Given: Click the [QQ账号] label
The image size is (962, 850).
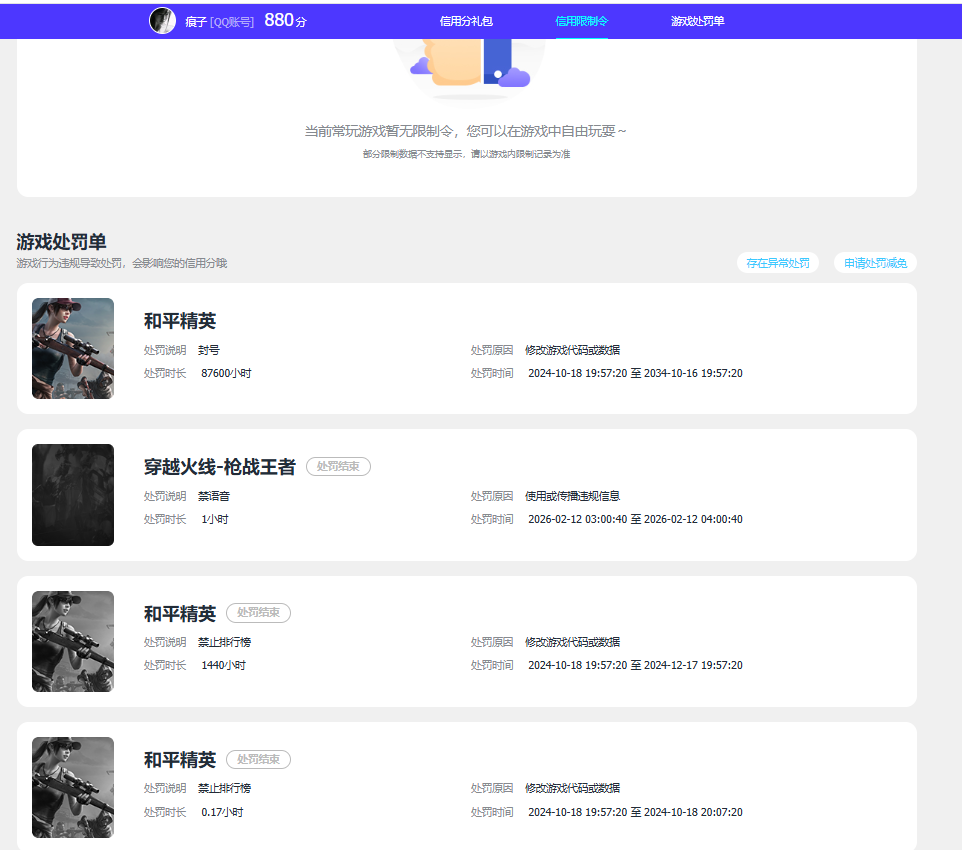Looking at the screenshot, I should 232,22.
